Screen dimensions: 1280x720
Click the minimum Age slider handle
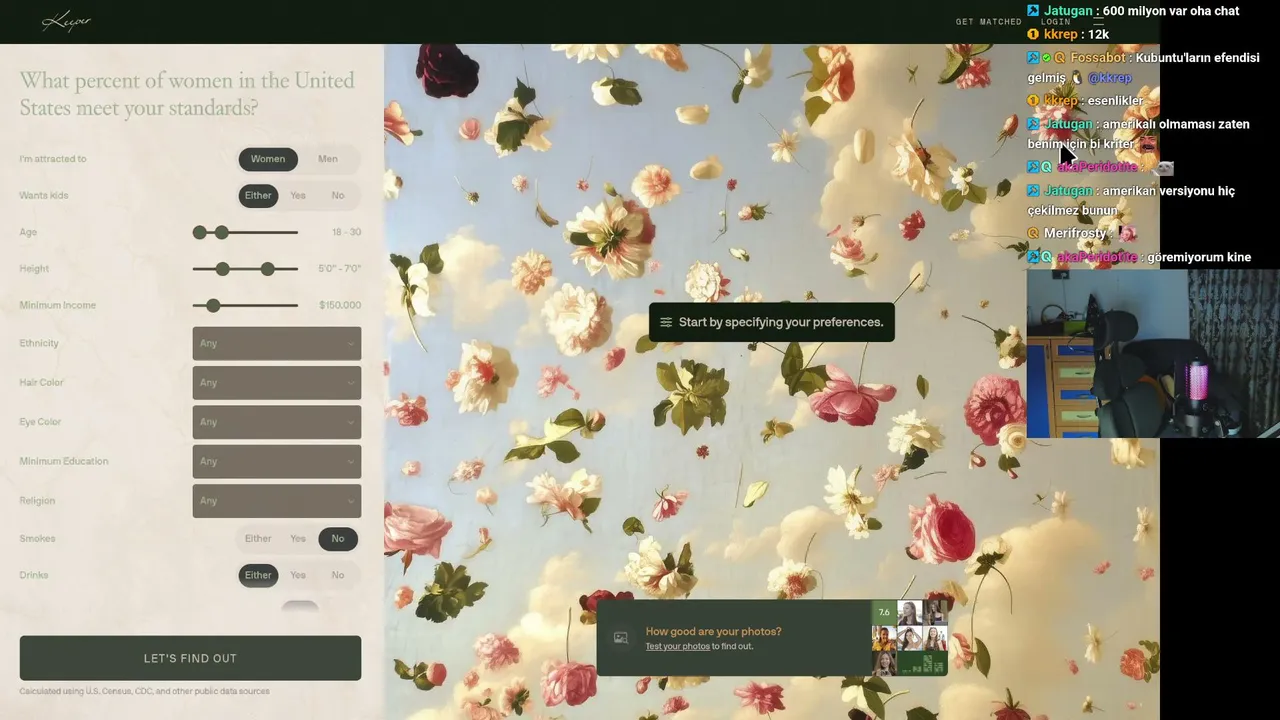tap(200, 232)
